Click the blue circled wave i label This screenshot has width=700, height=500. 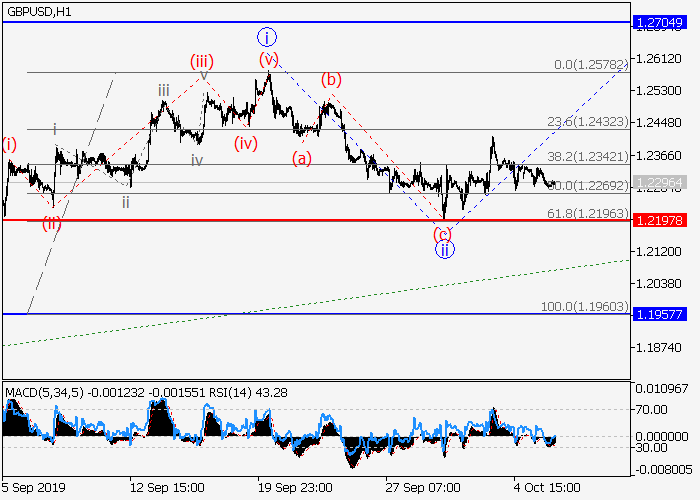coord(266,38)
